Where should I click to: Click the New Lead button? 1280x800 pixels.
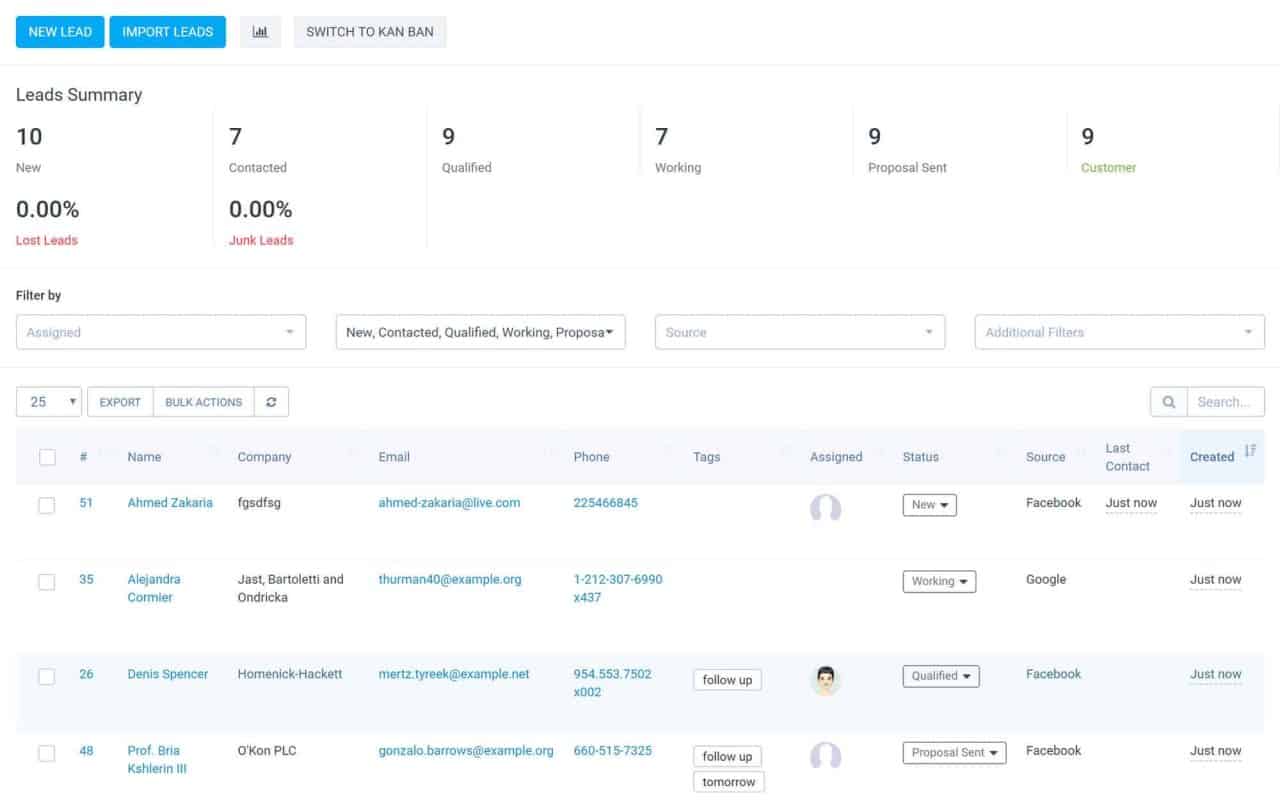pyautogui.click(x=60, y=32)
